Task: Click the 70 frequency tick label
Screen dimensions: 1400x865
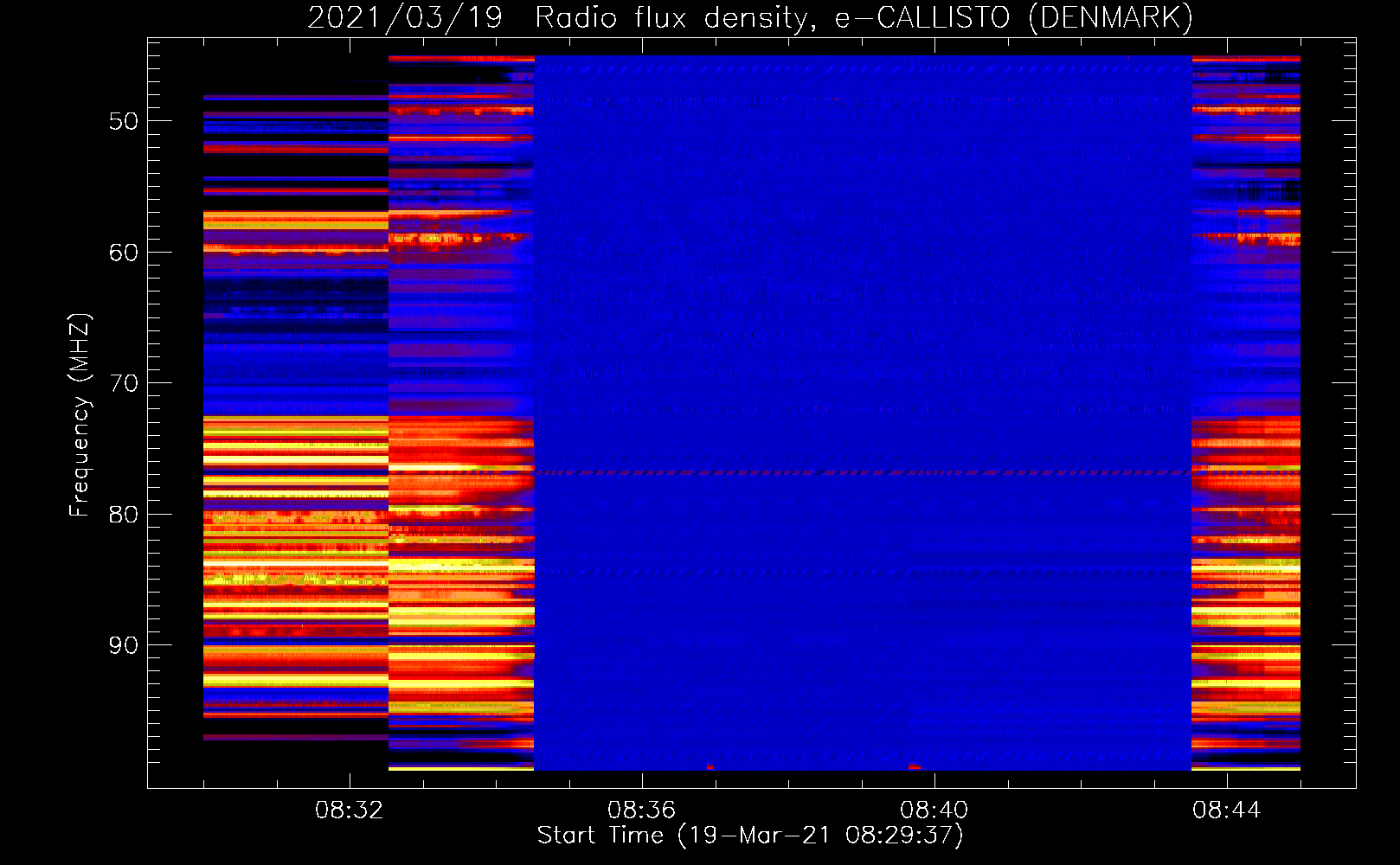Action: point(124,383)
